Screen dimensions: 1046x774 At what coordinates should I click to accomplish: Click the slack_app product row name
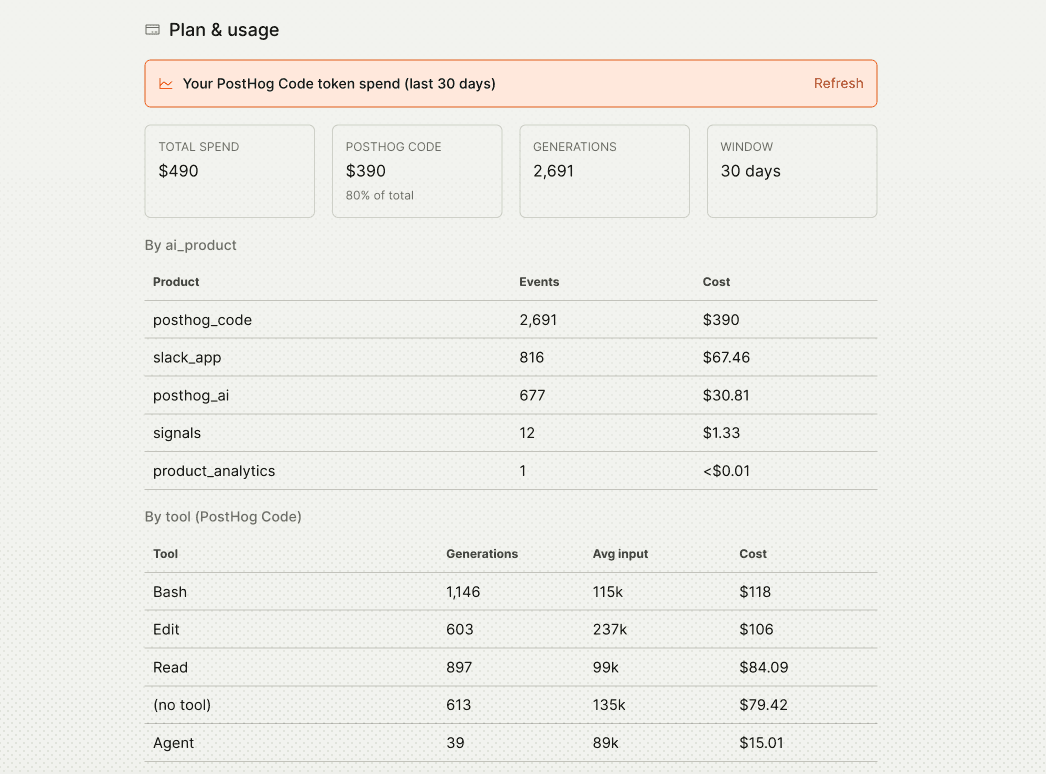click(187, 358)
